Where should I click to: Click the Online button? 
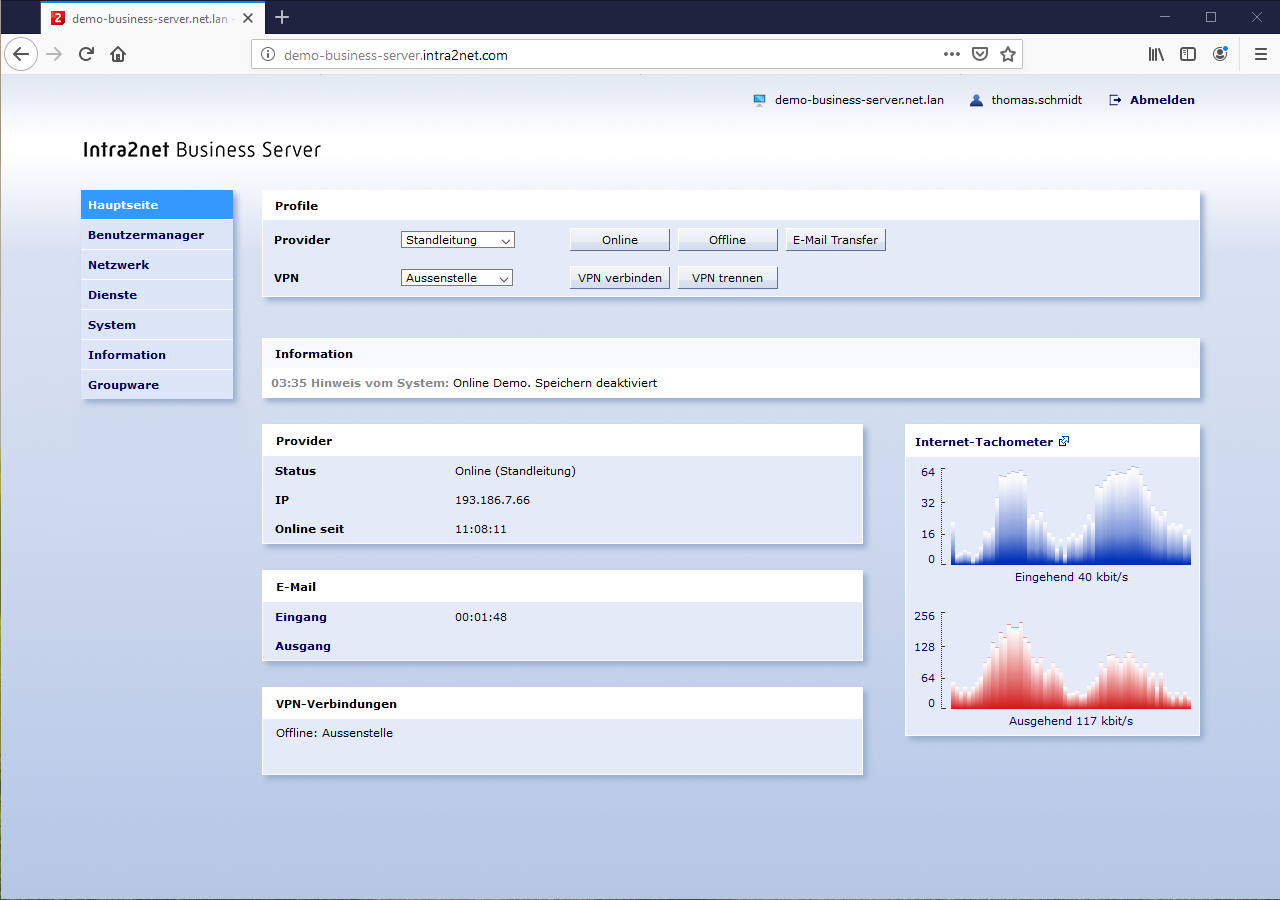620,240
